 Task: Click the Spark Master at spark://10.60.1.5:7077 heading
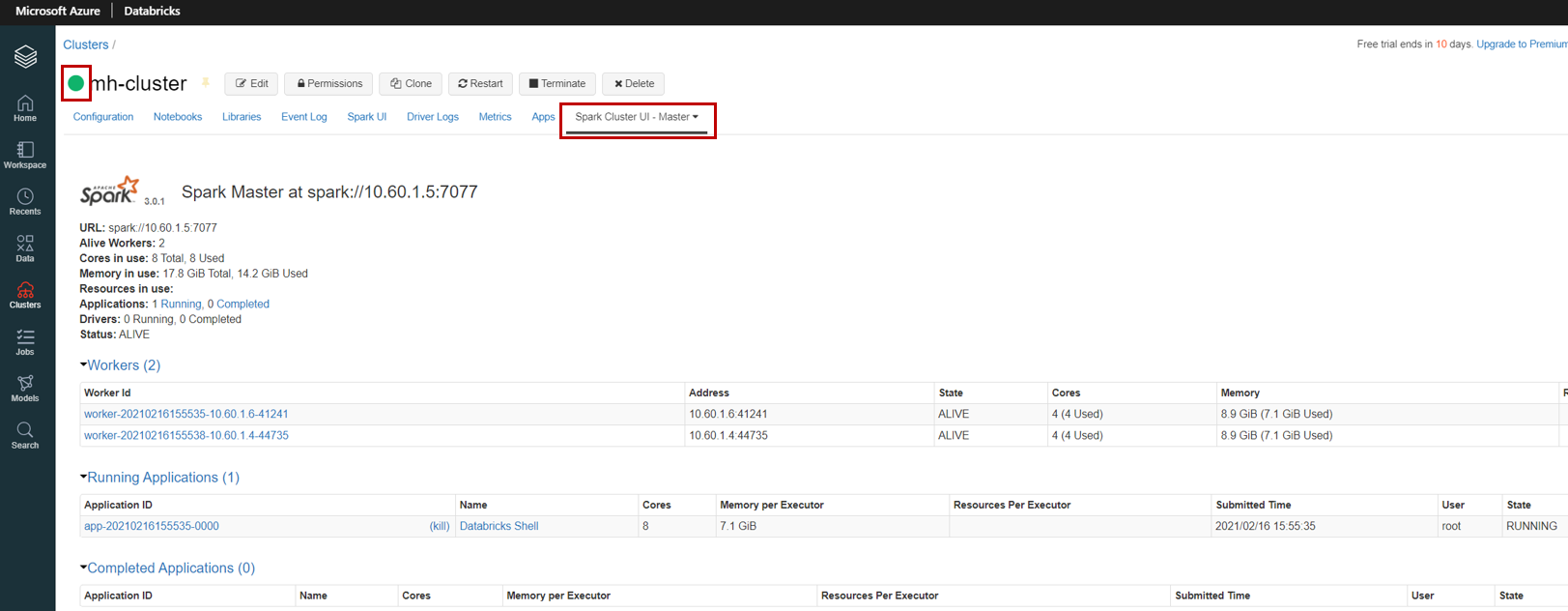(329, 192)
